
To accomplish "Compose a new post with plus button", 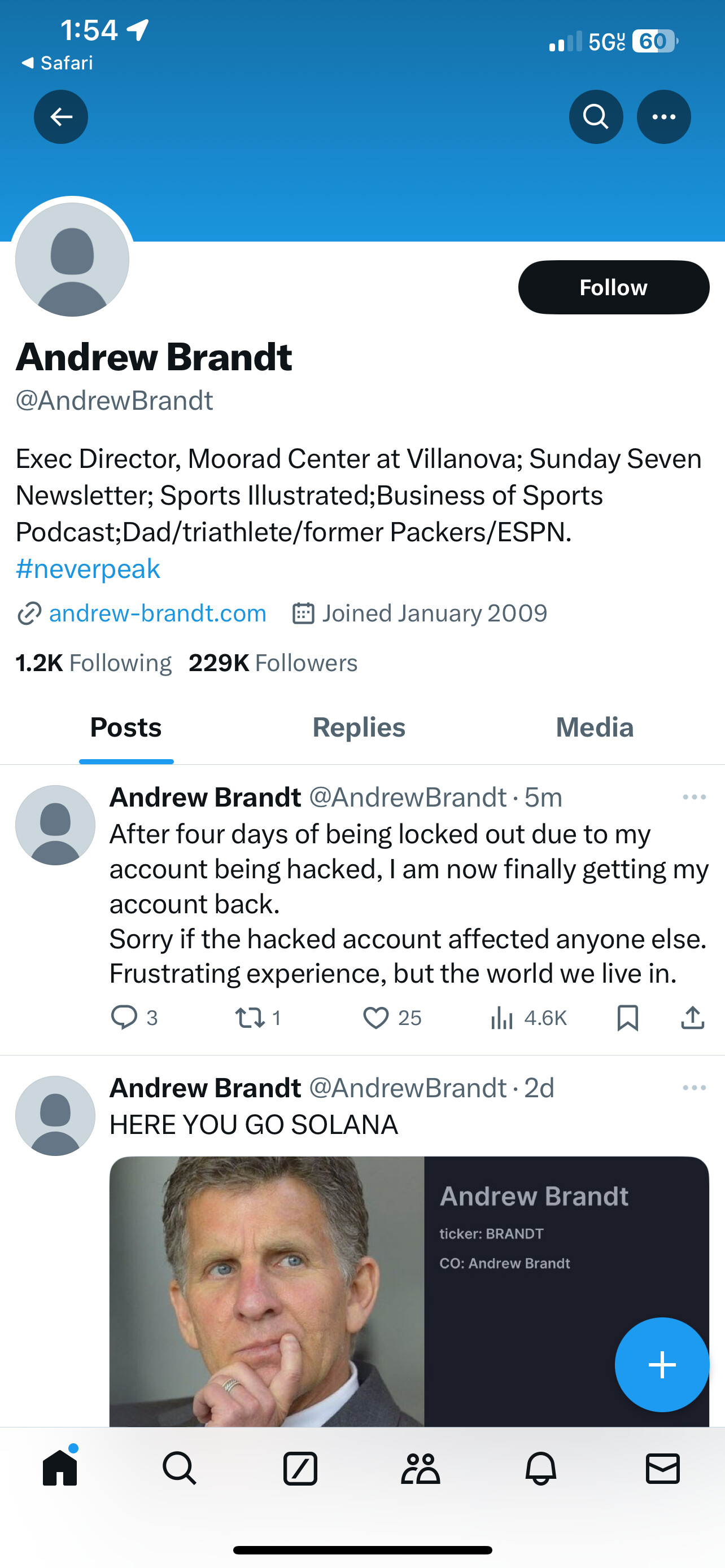I will [662, 1364].
